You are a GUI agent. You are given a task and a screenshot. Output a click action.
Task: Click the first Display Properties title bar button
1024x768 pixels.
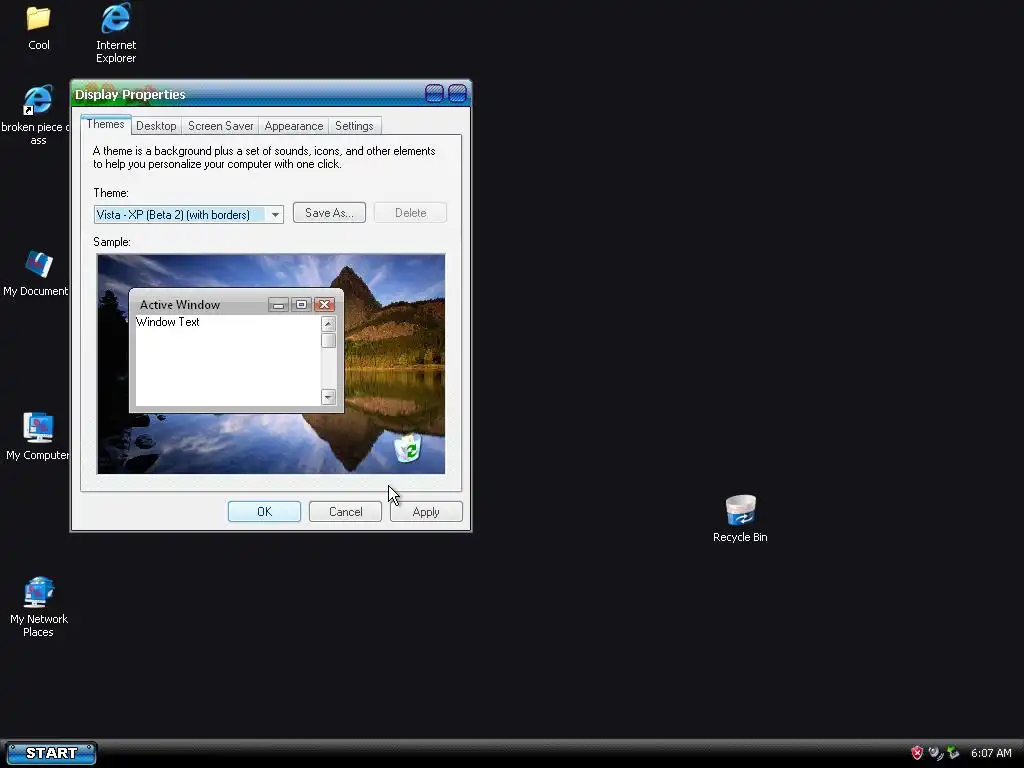pyautogui.click(x=434, y=93)
